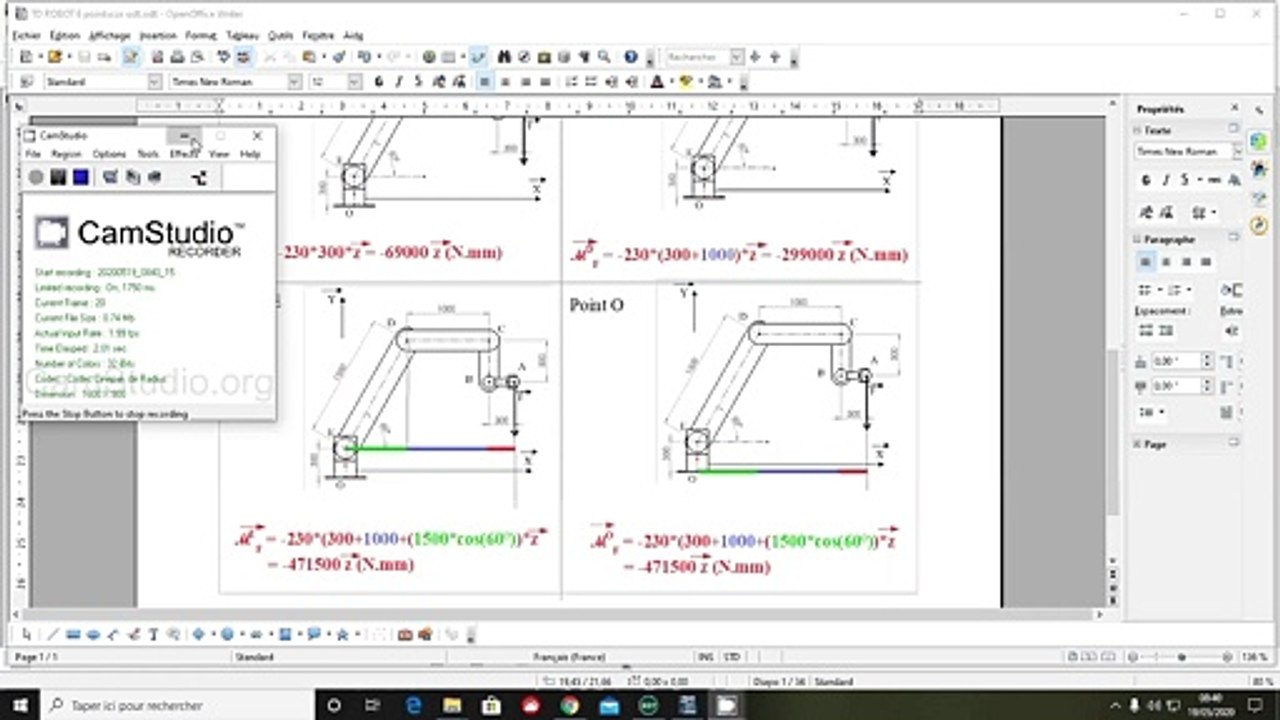This screenshot has height=720, width=1280.
Task: Click the New document icon in Writer toolbar
Action: (26, 58)
